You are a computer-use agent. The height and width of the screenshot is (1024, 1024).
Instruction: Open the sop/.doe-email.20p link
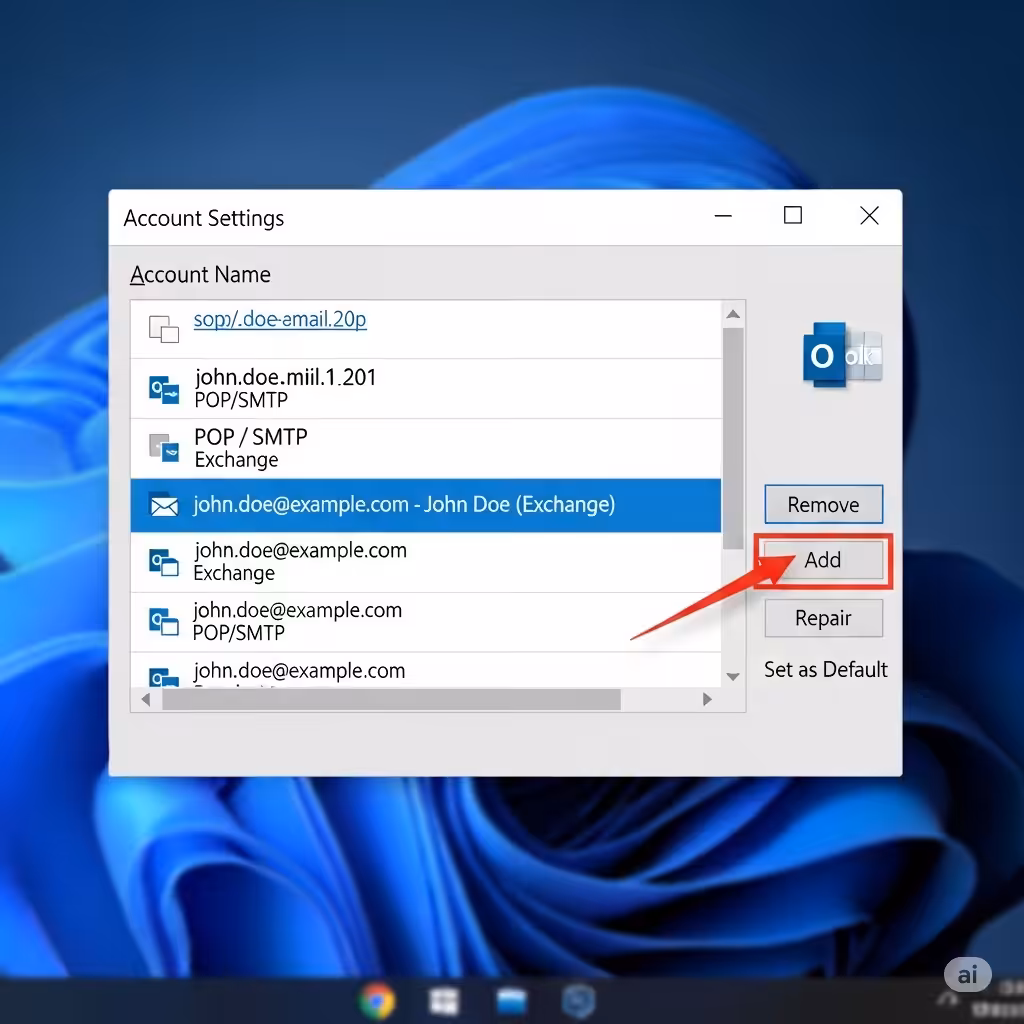tap(280, 319)
